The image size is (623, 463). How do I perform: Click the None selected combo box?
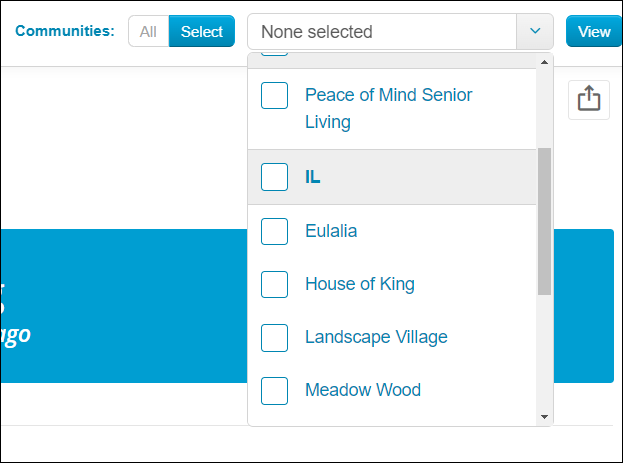[400, 31]
